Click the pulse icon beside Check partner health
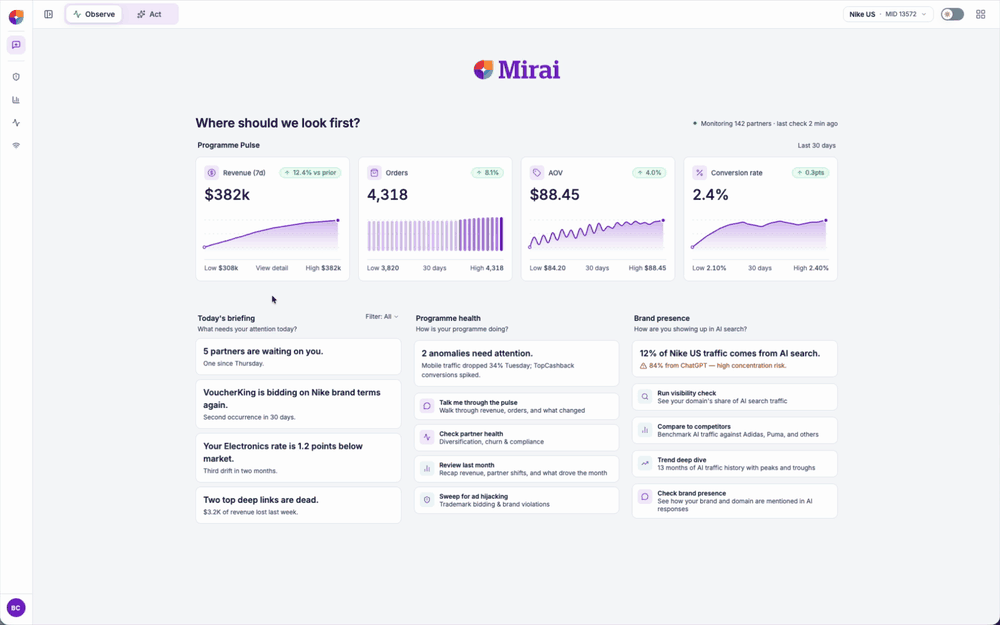Image resolution: width=1000 pixels, height=625 pixels. point(427,438)
